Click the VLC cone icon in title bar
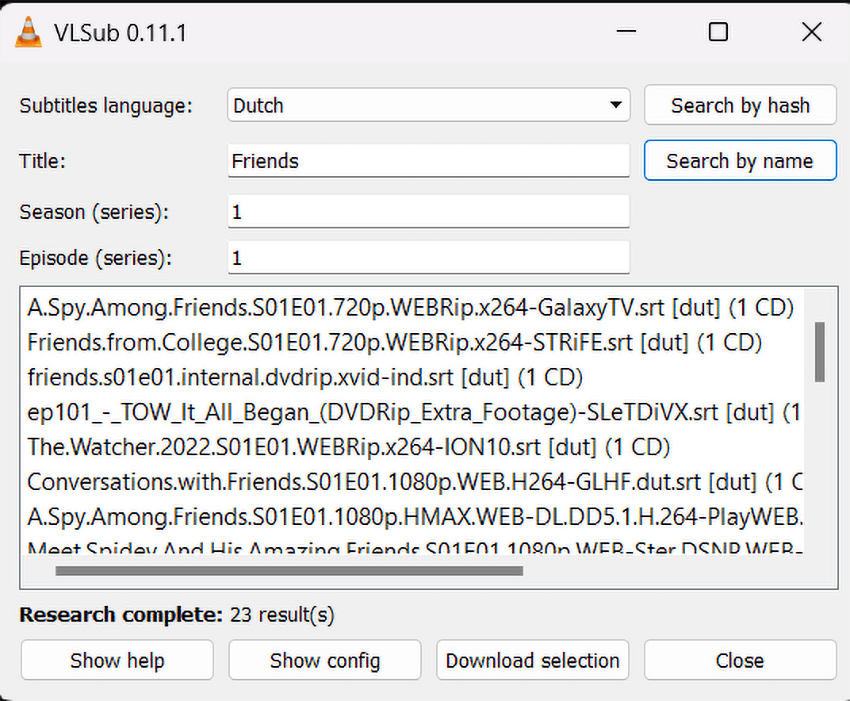850x701 pixels. [29, 32]
